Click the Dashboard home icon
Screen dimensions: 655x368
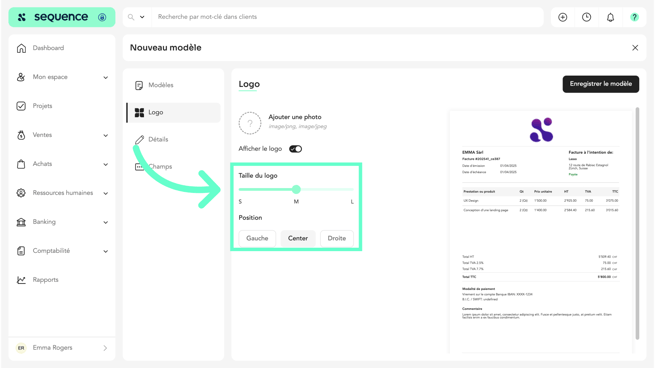coord(21,48)
